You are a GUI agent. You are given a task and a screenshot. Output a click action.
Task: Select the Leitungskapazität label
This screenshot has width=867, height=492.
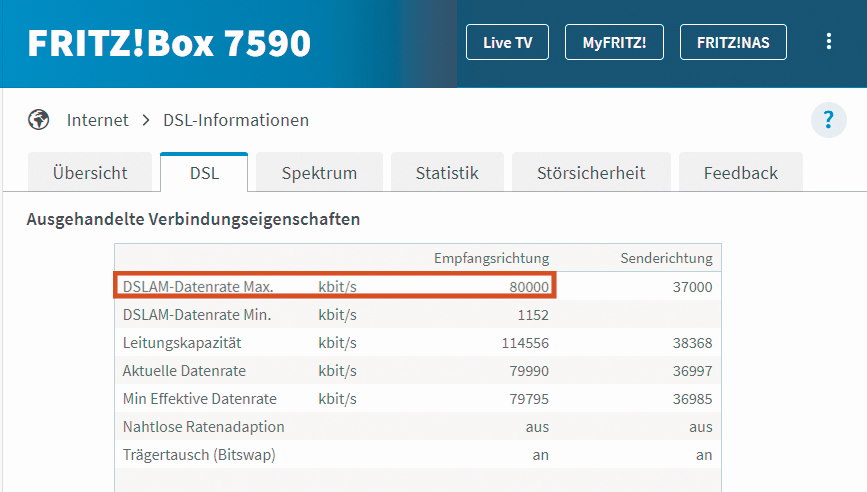click(x=182, y=343)
